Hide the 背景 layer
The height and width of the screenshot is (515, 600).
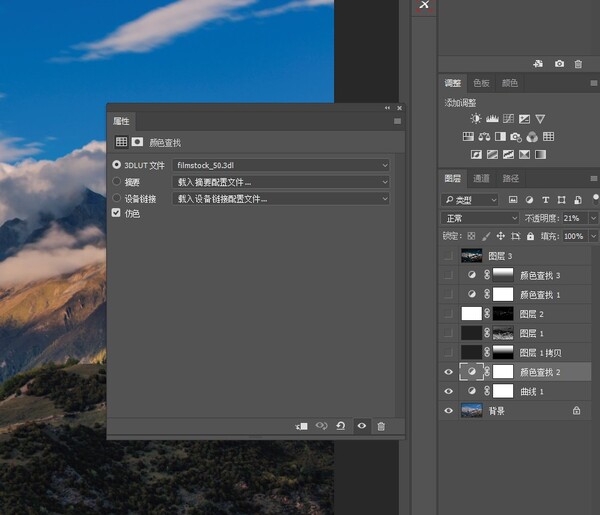pyautogui.click(x=448, y=411)
